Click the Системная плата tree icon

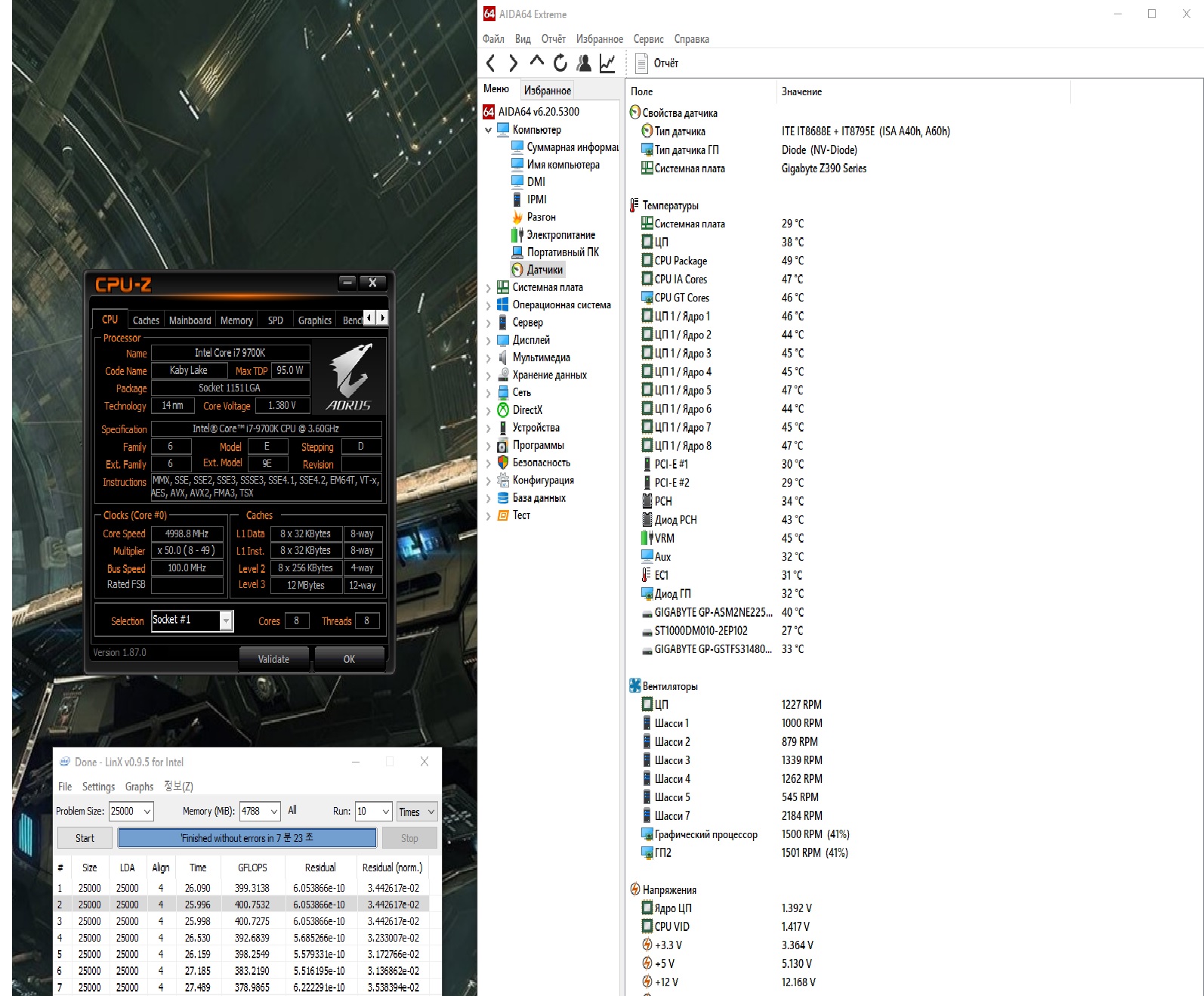tap(503, 287)
